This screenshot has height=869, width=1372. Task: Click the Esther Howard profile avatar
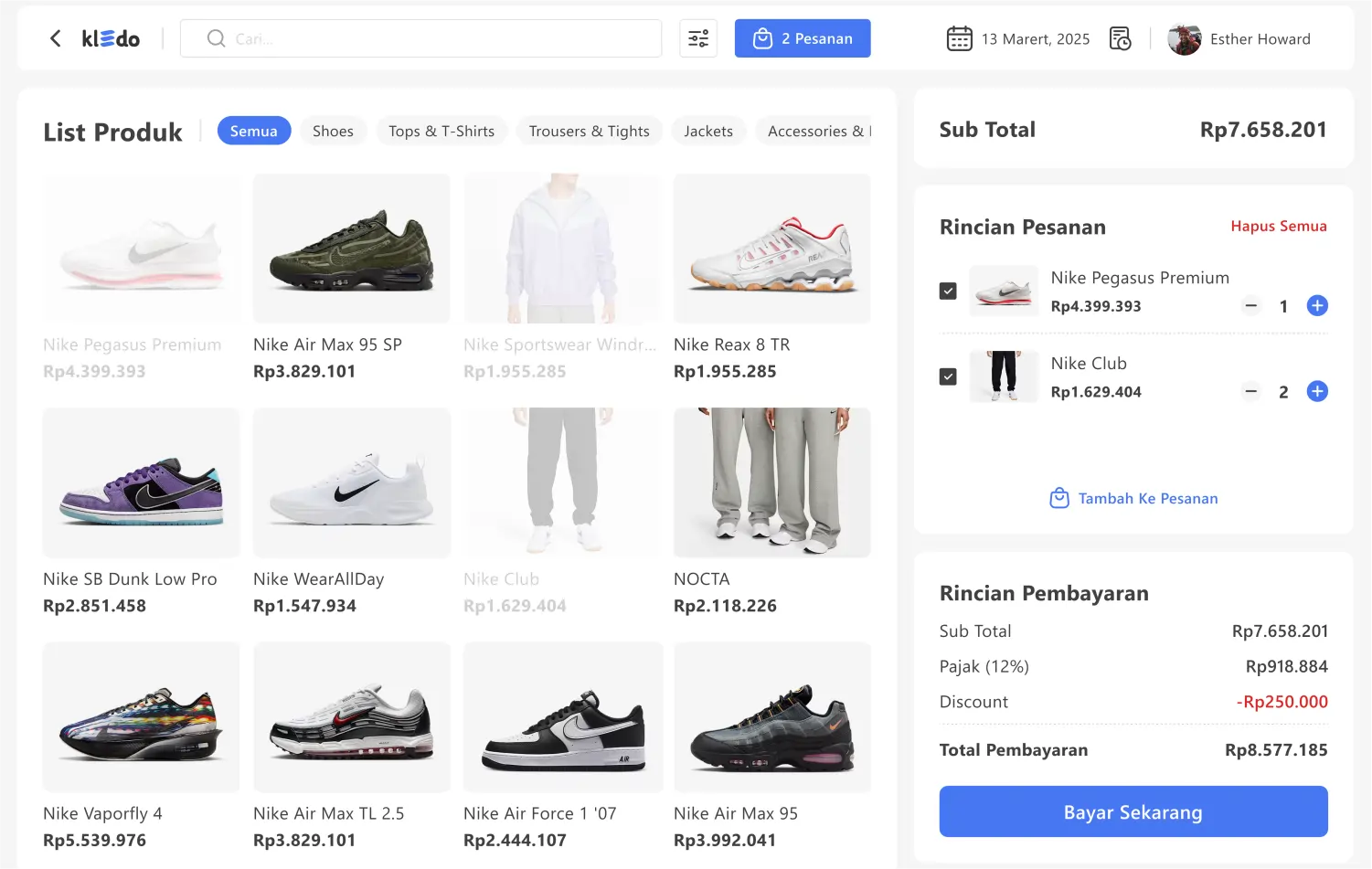(1184, 38)
